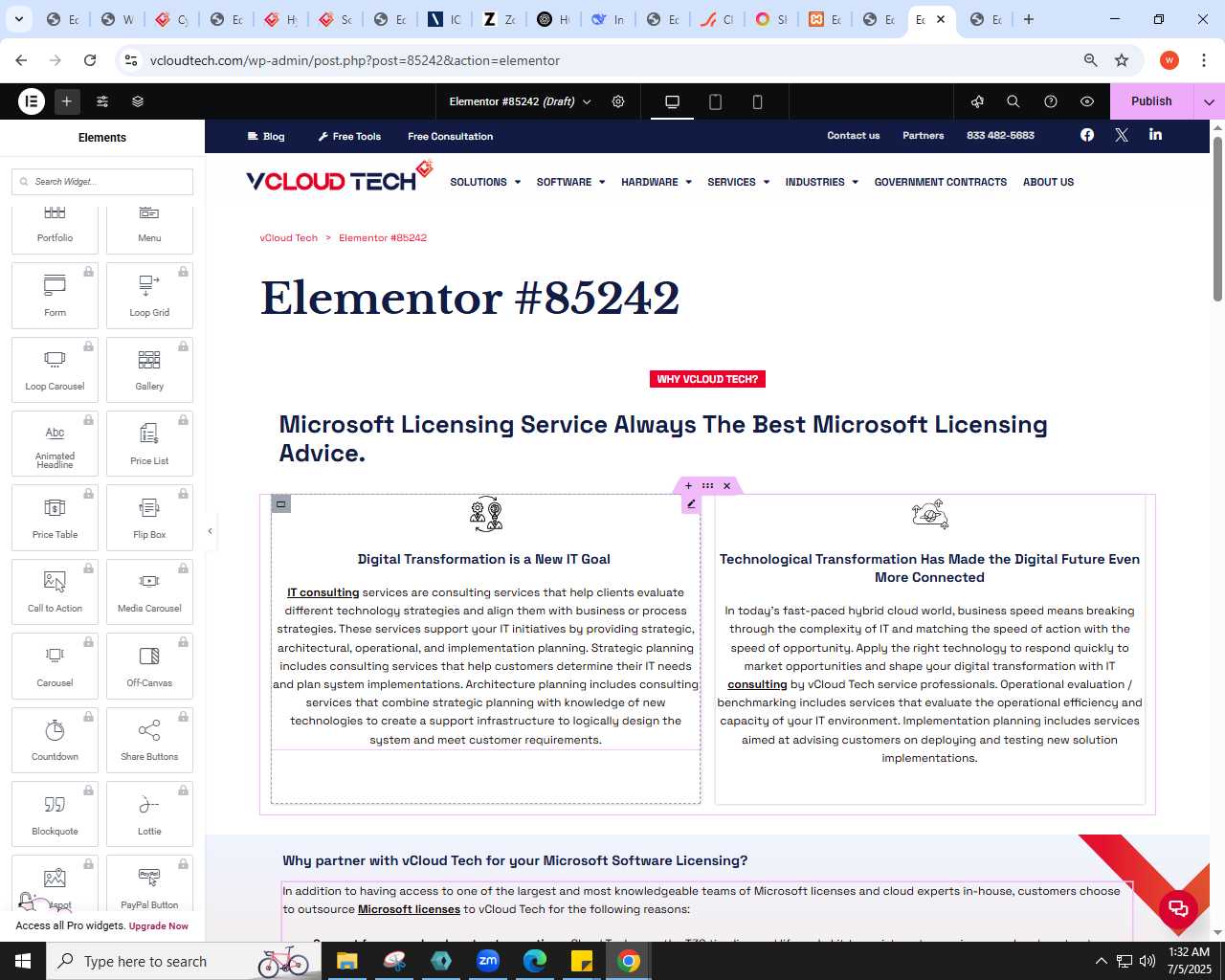Expand the SOLUTIONS menu

pyautogui.click(x=485, y=182)
